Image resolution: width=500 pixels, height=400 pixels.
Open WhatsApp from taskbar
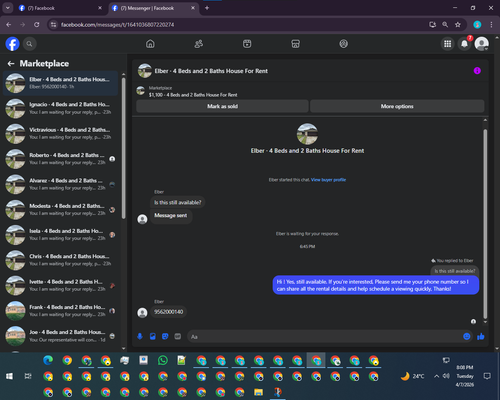click(x=163, y=360)
